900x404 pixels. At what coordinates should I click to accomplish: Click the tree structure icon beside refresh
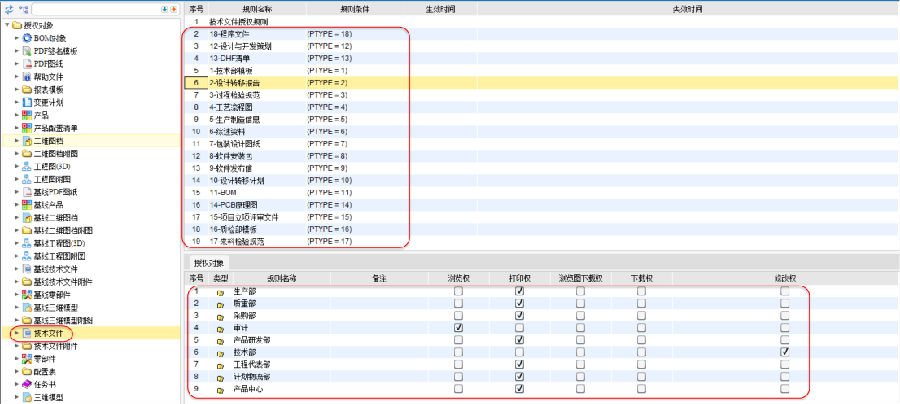[23, 9]
